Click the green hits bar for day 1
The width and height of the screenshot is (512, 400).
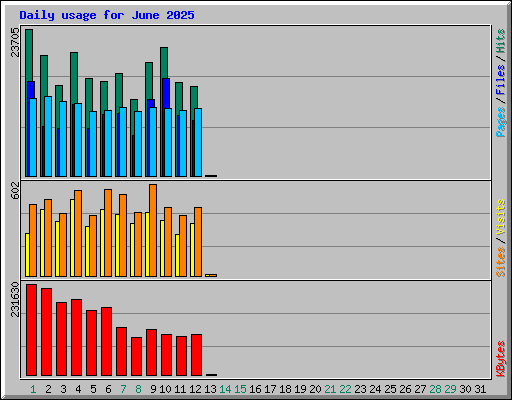(x=29, y=55)
